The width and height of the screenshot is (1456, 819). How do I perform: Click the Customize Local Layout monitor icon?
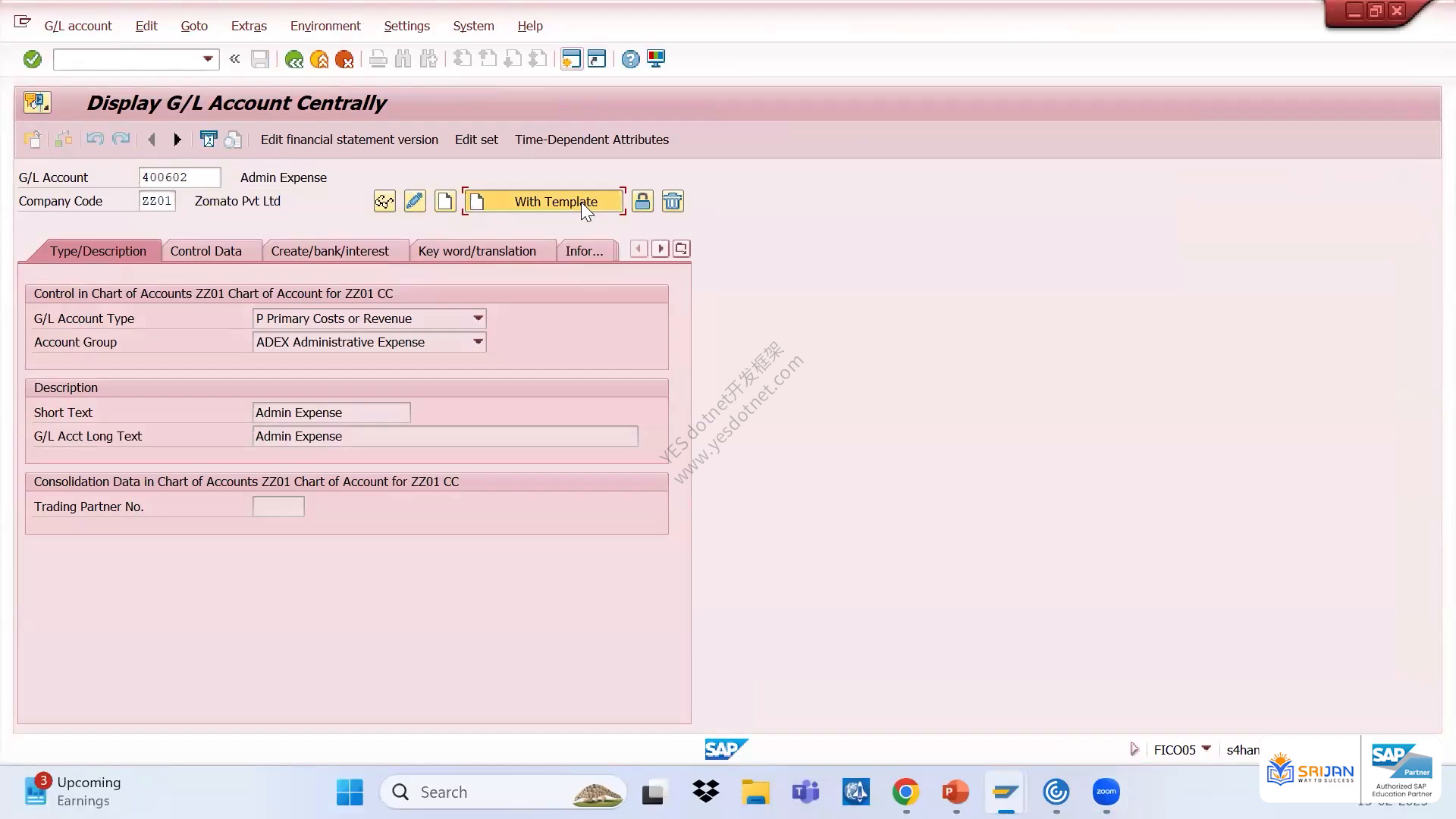[x=656, y=59]
